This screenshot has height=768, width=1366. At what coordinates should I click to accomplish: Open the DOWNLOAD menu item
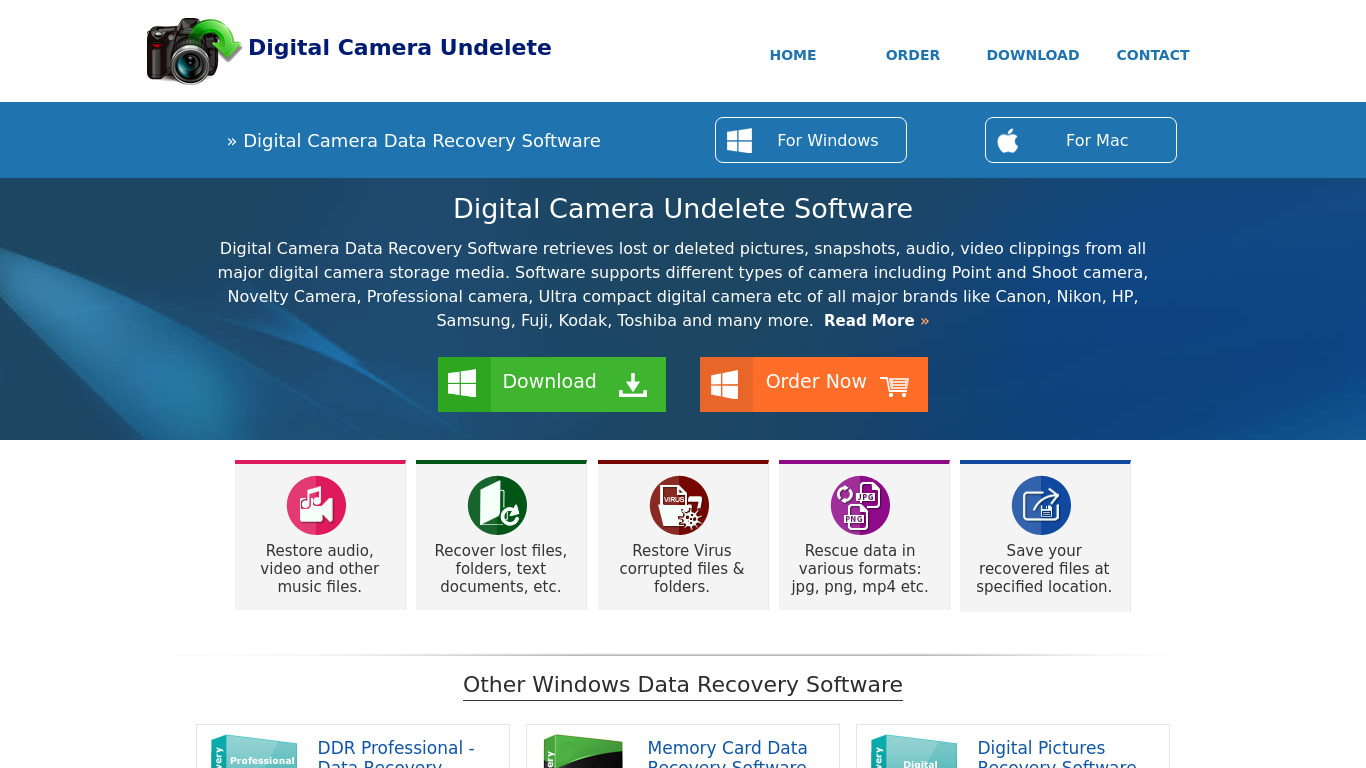coord(1033,55)
